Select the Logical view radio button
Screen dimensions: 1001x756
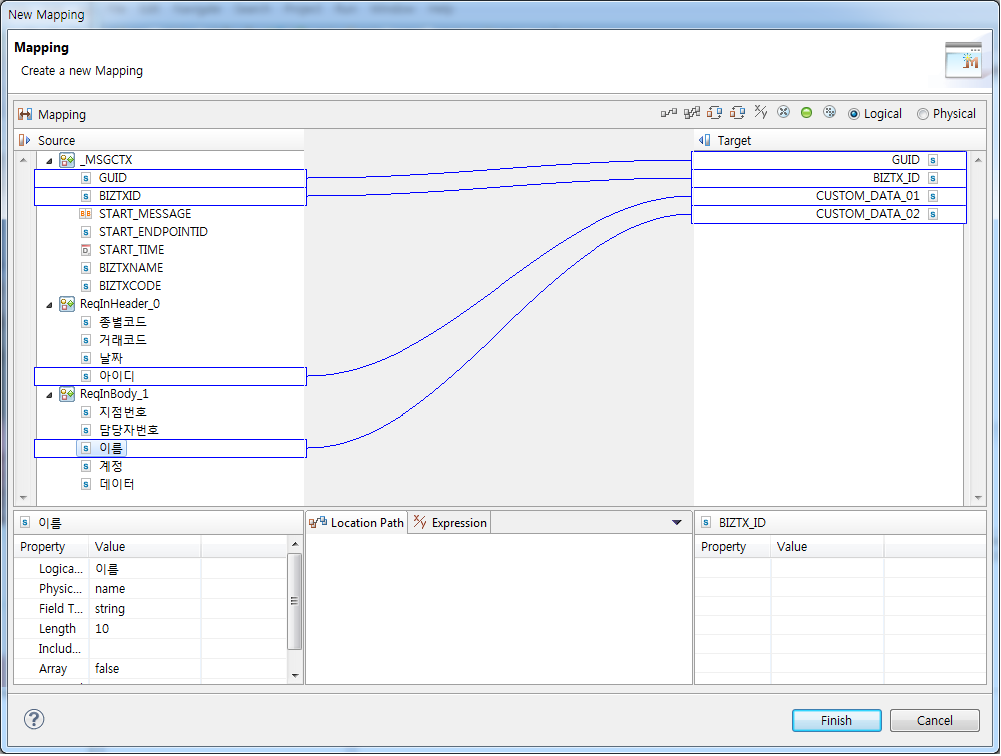click(x=854, y=113)
